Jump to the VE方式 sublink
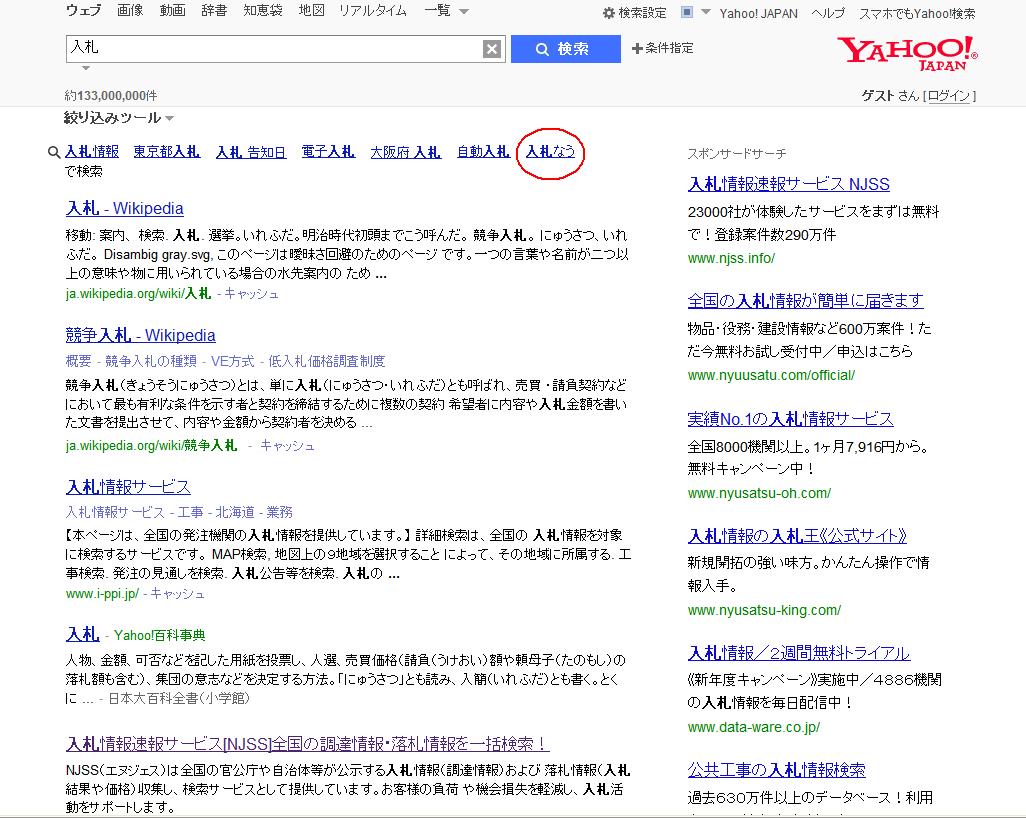The height and width of the screenshot is (818, 1026). [232, 361]
